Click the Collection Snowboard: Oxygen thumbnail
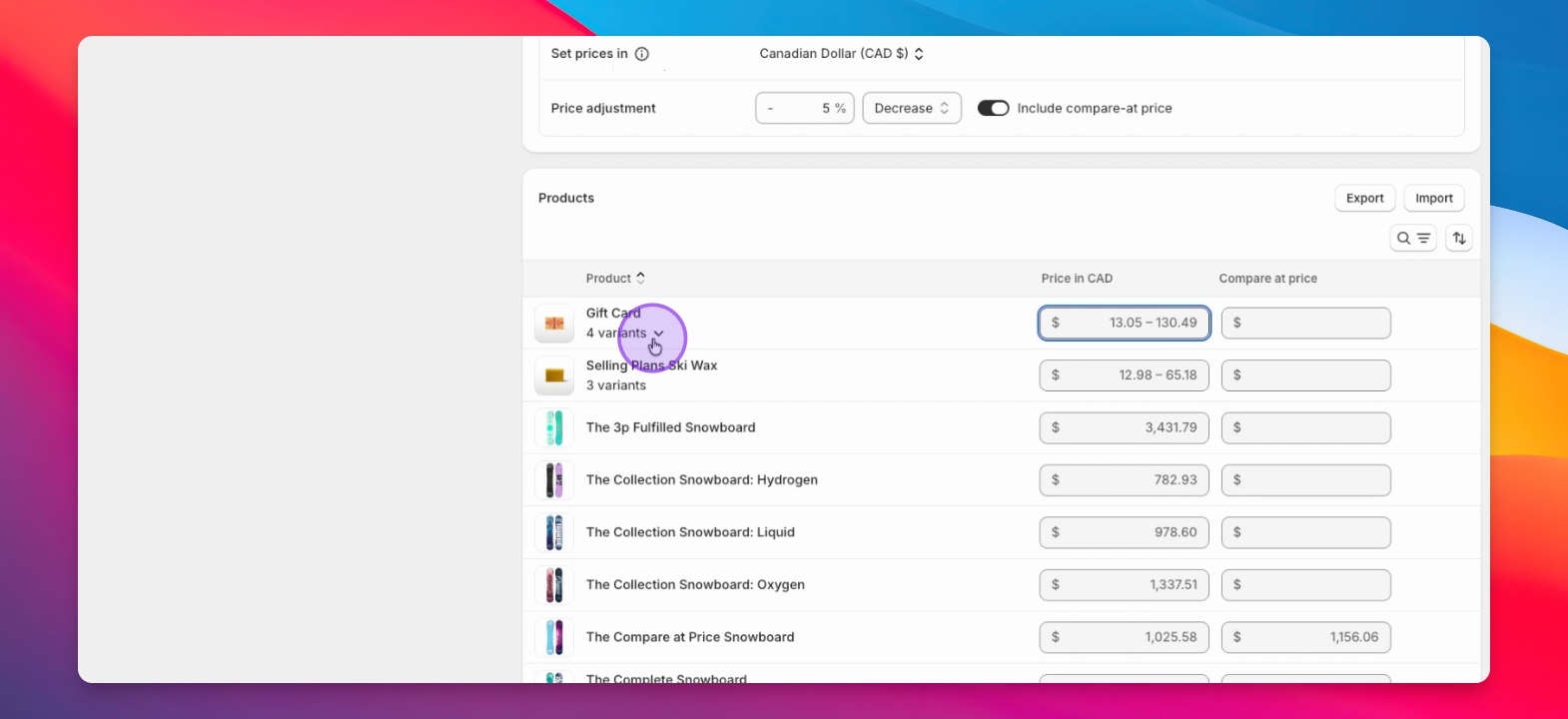 [x=554, y=585]
